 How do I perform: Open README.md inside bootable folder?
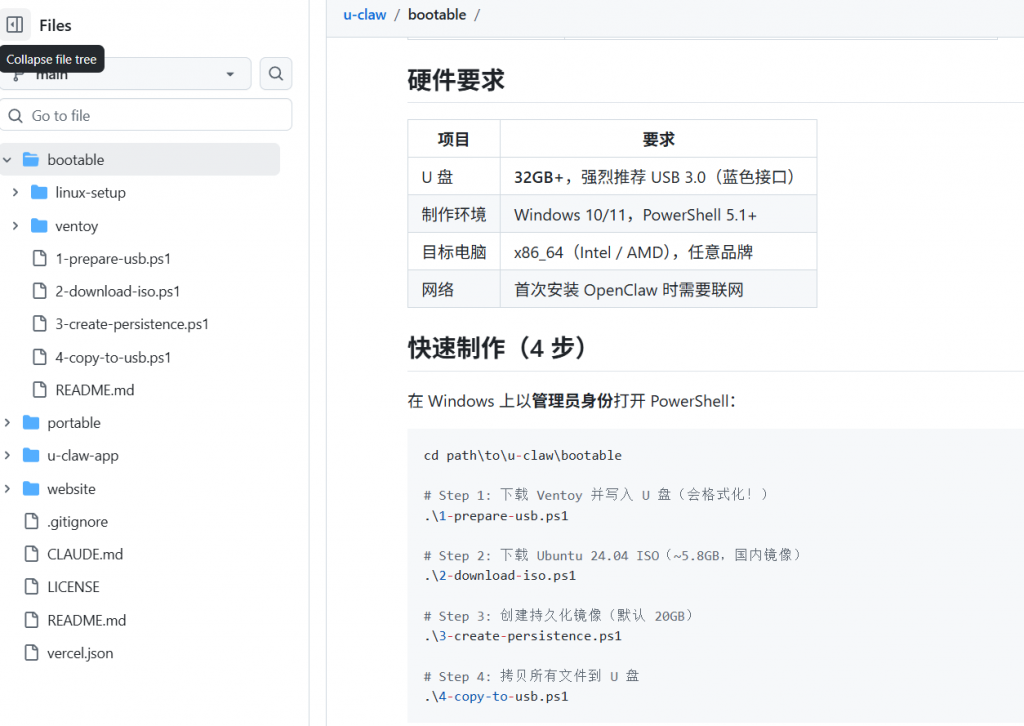tap(94, 390)
